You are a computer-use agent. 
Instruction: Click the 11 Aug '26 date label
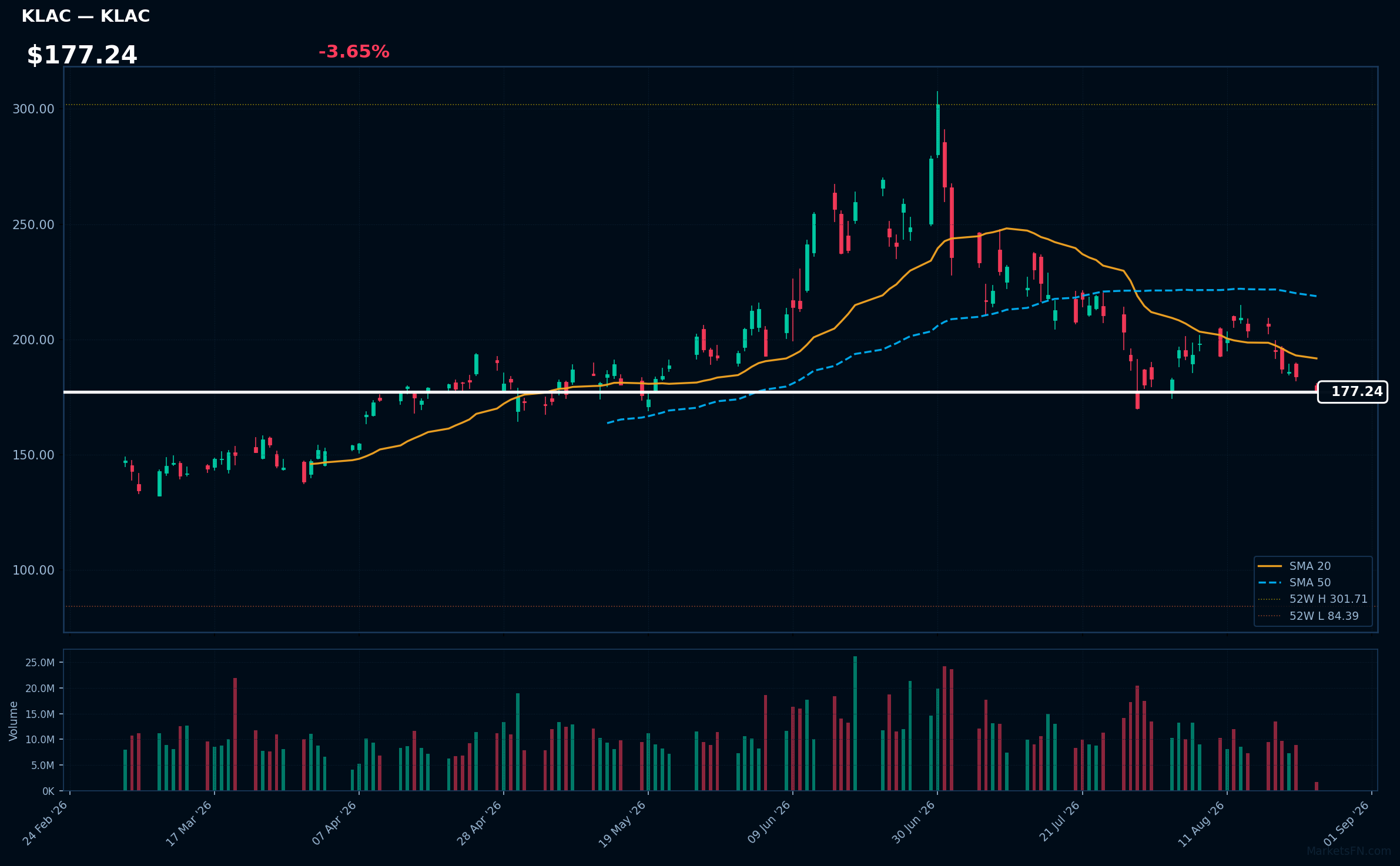[1201, 824]
